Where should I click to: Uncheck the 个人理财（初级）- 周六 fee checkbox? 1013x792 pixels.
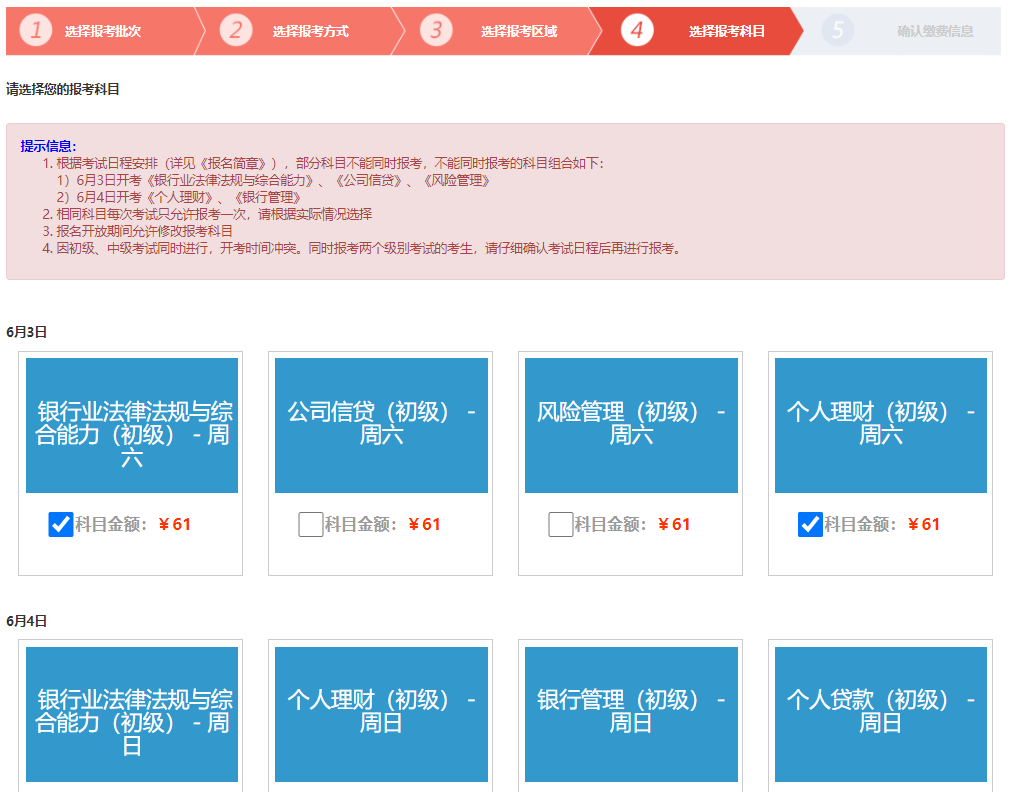(810, 524)
